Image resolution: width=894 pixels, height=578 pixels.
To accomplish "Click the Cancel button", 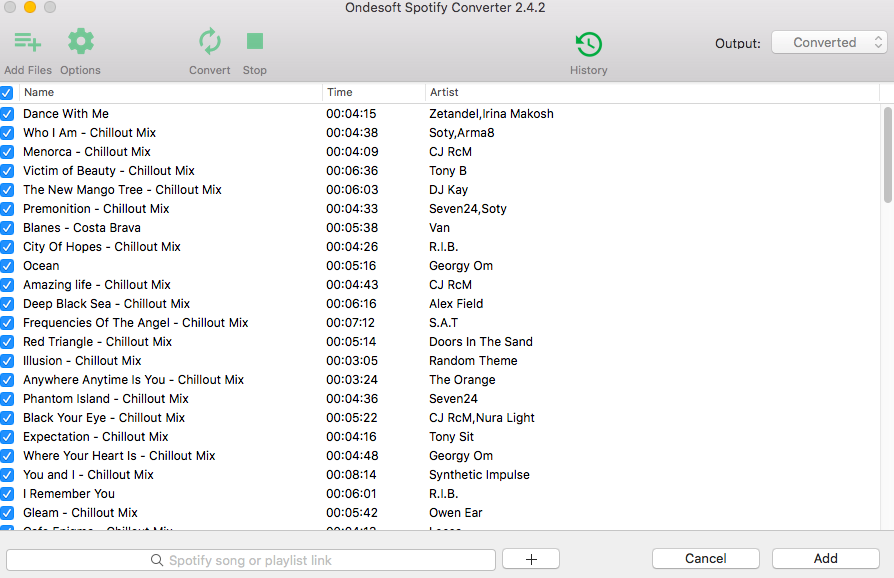I will point(705,559).
